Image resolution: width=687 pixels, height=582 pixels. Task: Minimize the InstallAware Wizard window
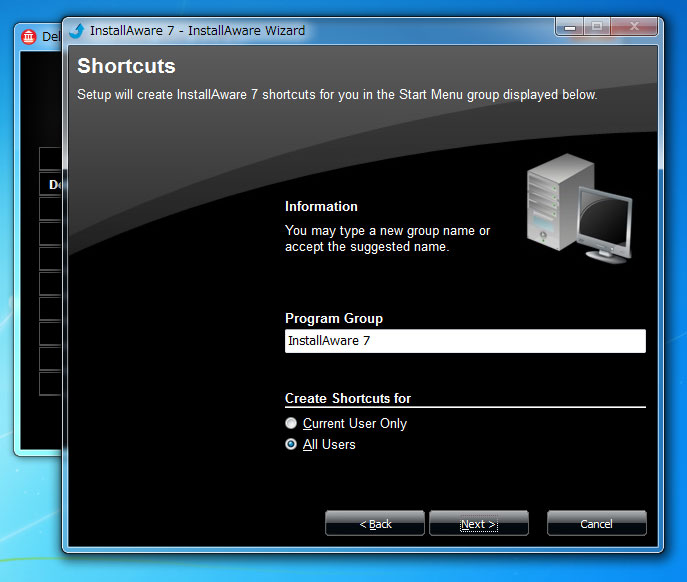click(570, 27)
